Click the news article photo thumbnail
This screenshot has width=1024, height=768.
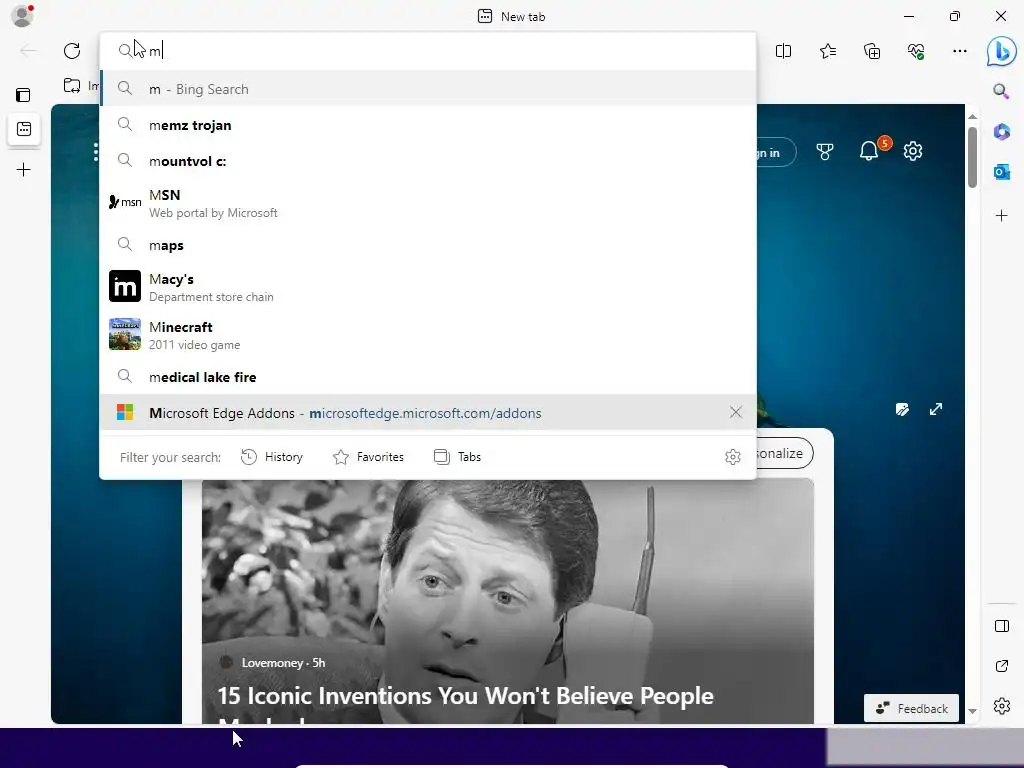click(507, 601)
